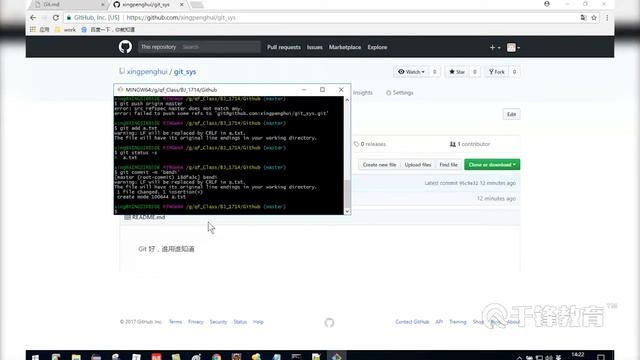Screen dimensions: 640x360
Task: Open the Action Center notification icon
Action: tap(601, 357)
